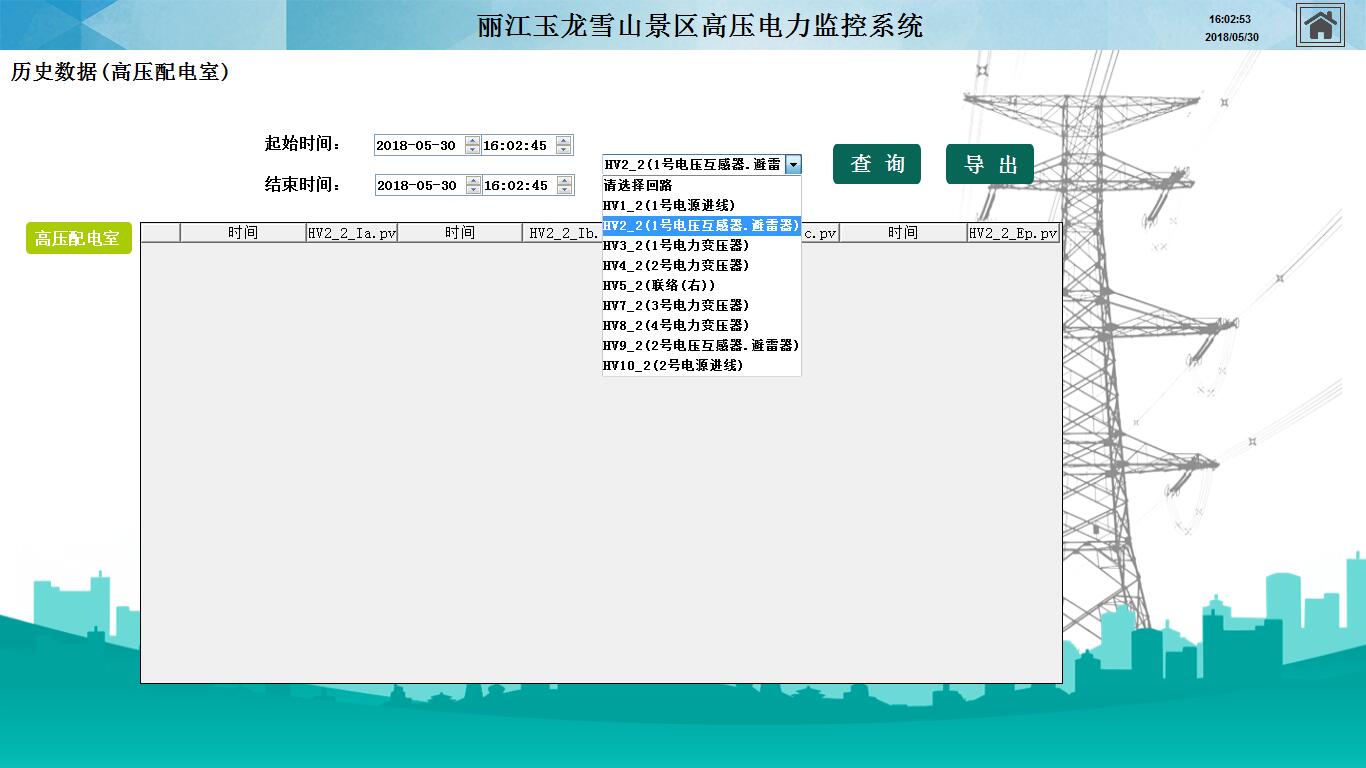Image resolution: width=1366 pixels, height=768 pixels.
Task: Click the up arrow of start date
Action: point(473,141)
